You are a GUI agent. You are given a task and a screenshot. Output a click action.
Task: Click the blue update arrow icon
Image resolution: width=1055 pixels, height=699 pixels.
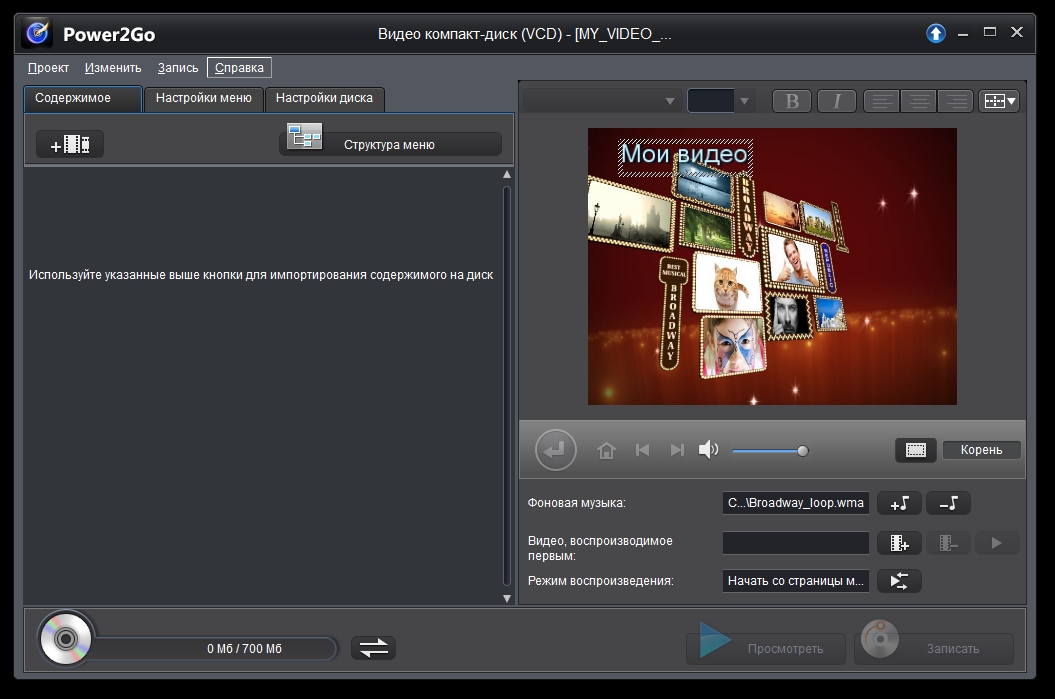point(936,33)
